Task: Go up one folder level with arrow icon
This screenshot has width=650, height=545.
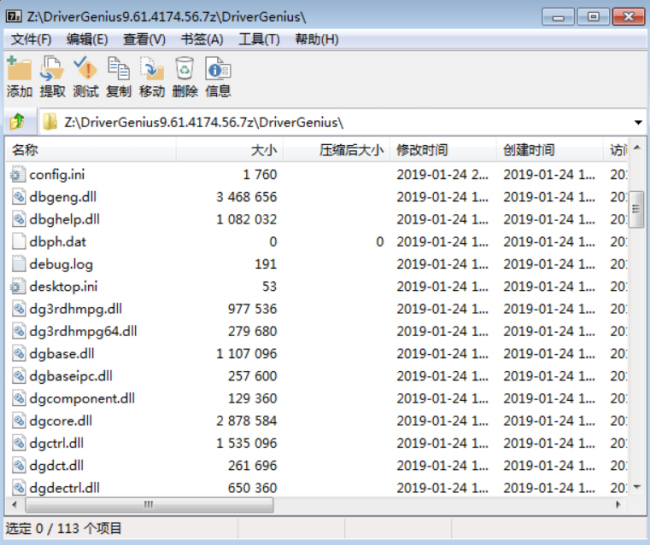Action: coord(17,122)
